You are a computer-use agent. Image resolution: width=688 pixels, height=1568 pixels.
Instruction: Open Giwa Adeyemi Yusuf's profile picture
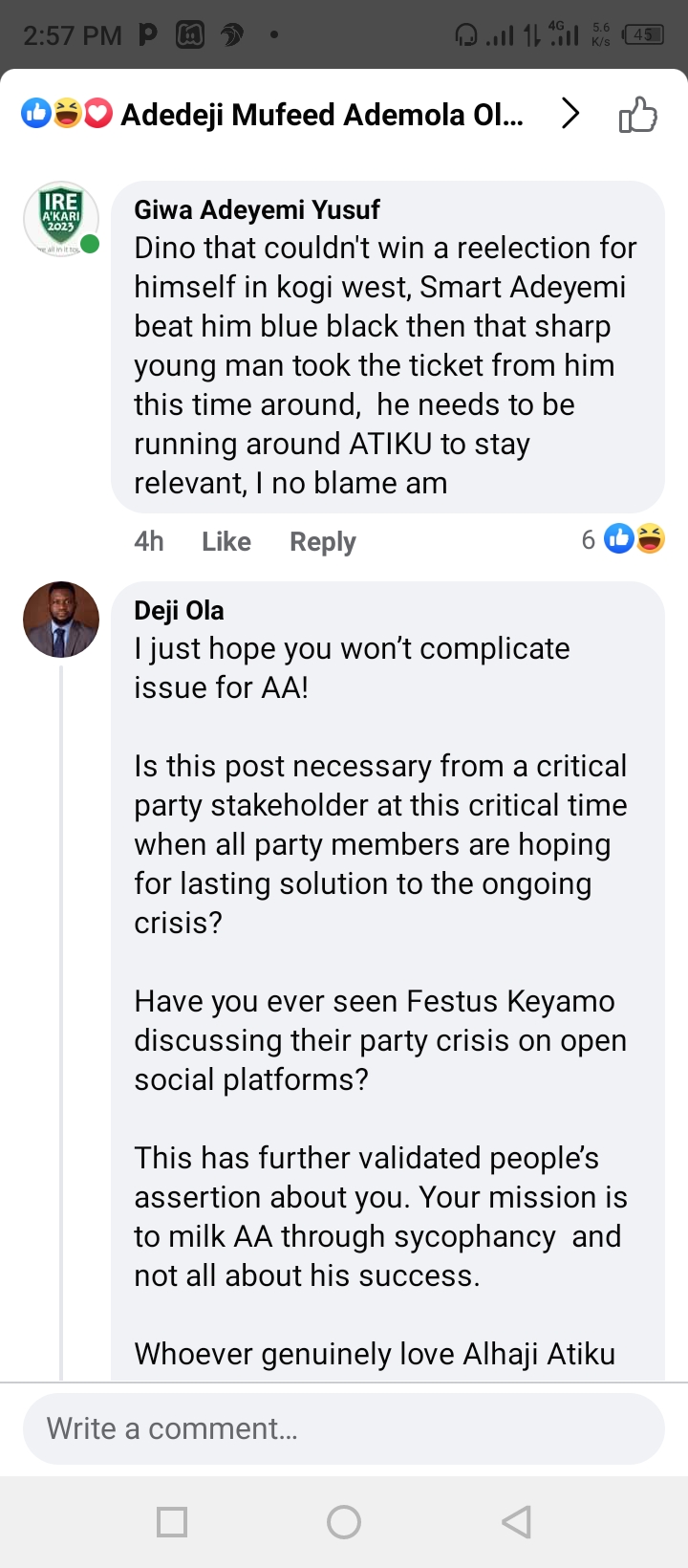[x=61, y=219]
